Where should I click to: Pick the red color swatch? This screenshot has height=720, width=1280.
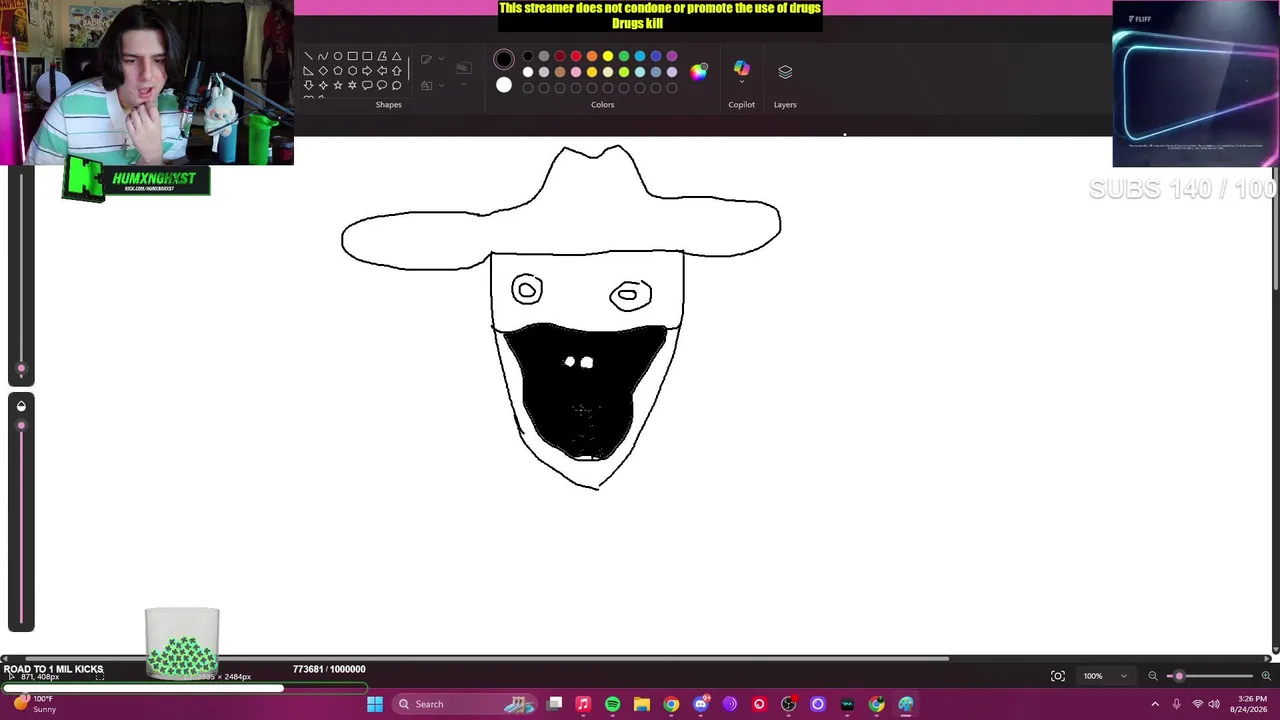(576, 56)
